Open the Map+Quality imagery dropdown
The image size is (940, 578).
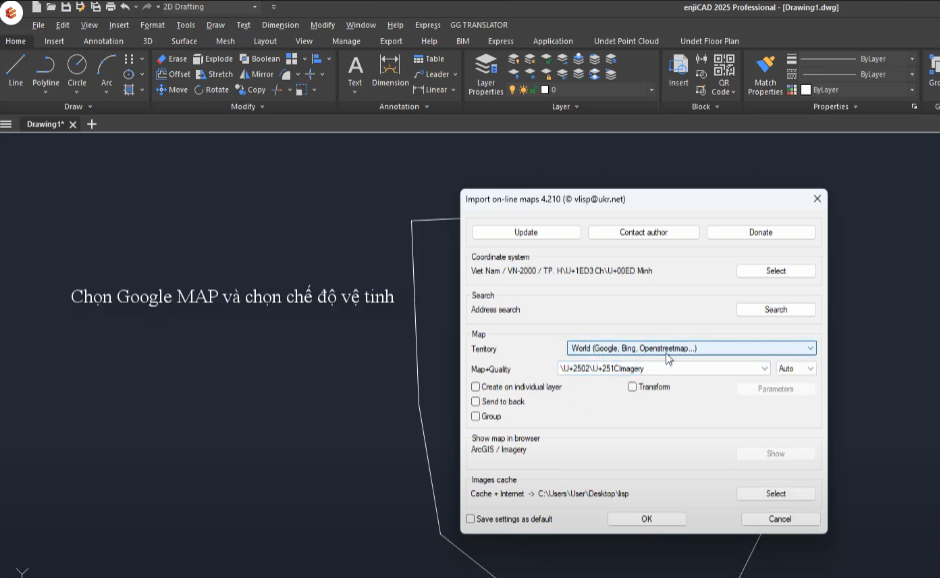coord(764,368)
